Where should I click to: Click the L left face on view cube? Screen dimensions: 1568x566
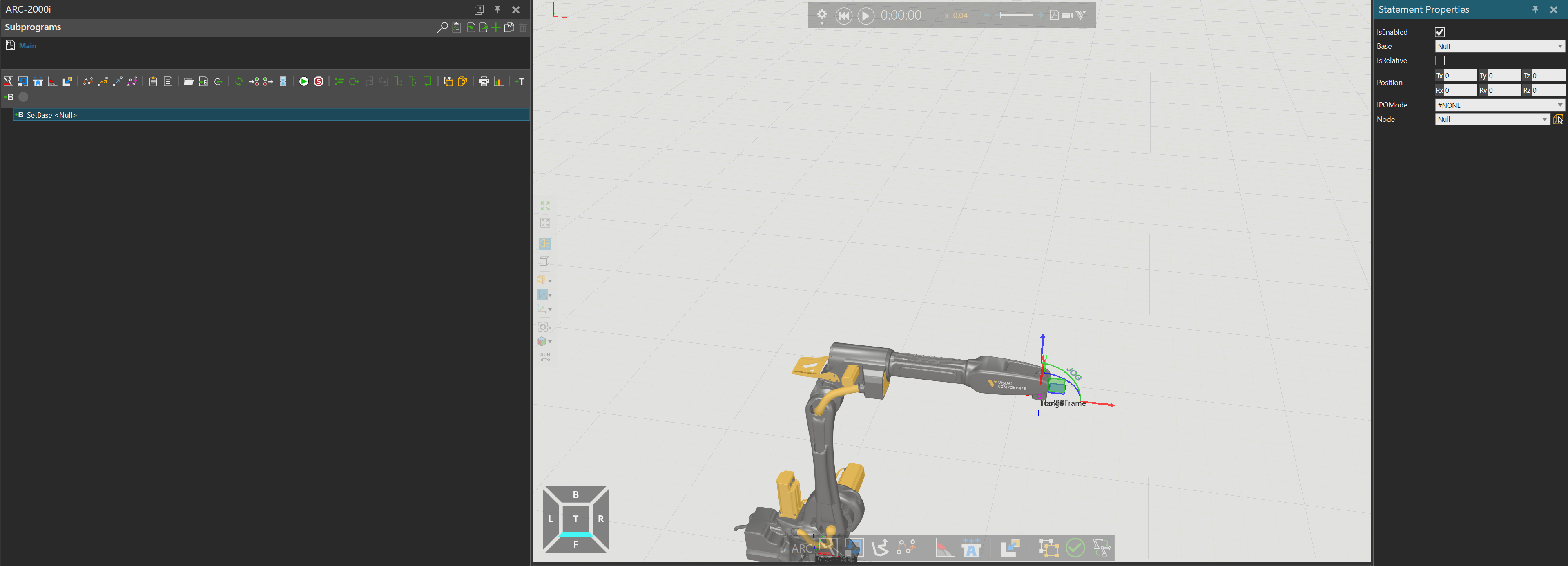click(x=550, y=519)
